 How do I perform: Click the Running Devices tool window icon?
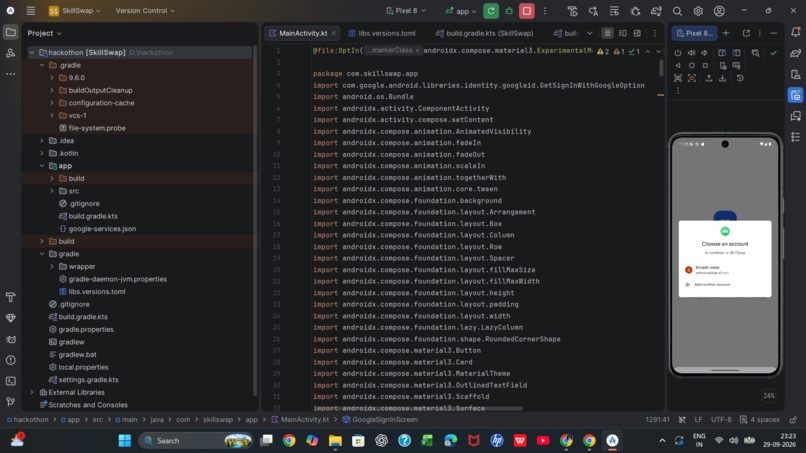[795, 95]
